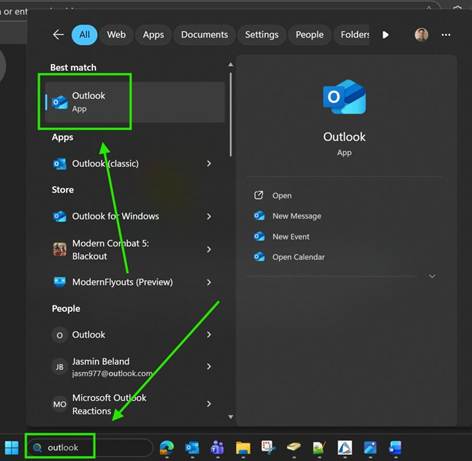Open the three-dot more options menu
The height and width of the screenshot is (461, 472).
pyautogui.click(x=446, y=35)
